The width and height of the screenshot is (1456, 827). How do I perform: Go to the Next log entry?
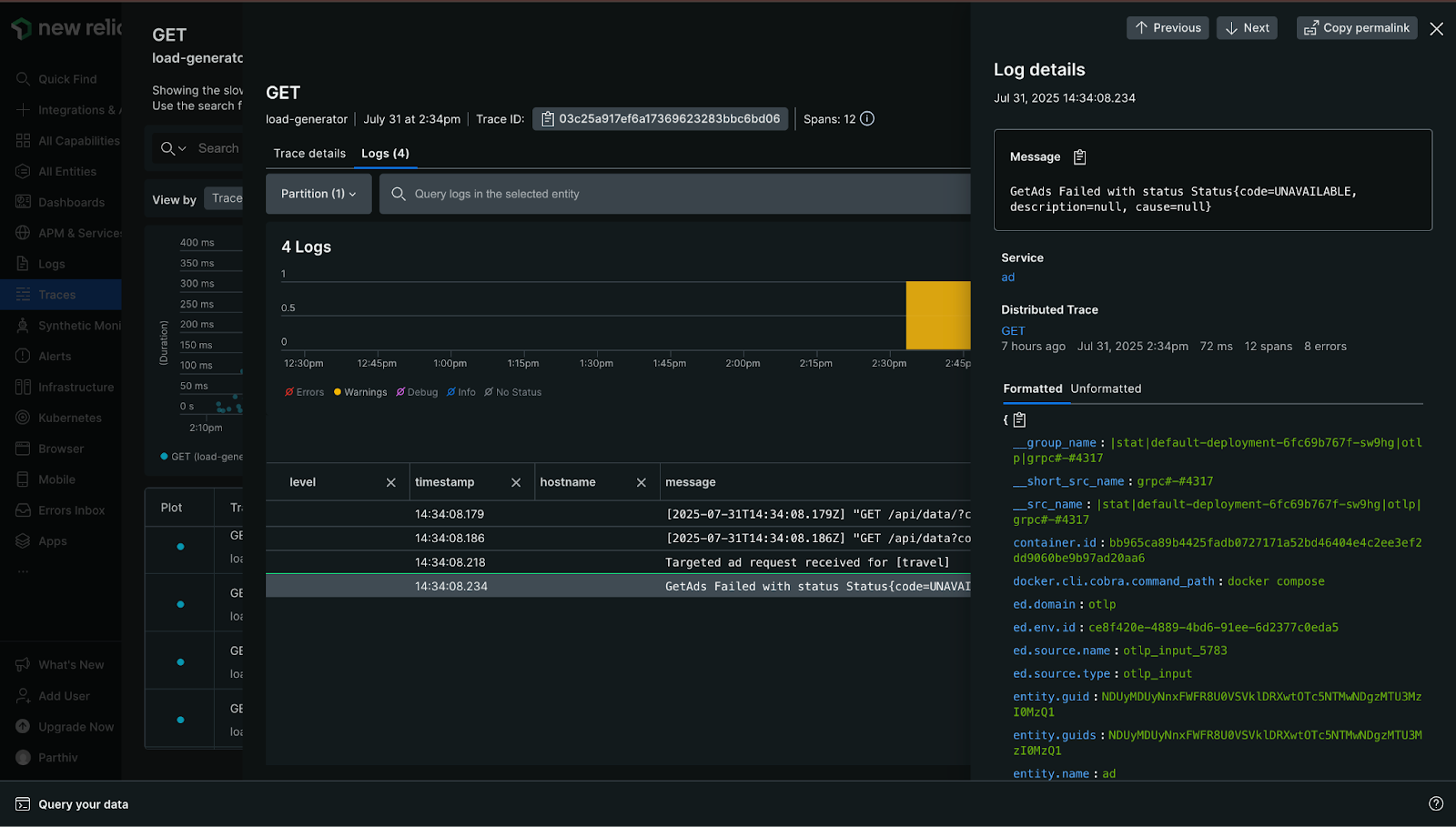[x=1247, y=28]
